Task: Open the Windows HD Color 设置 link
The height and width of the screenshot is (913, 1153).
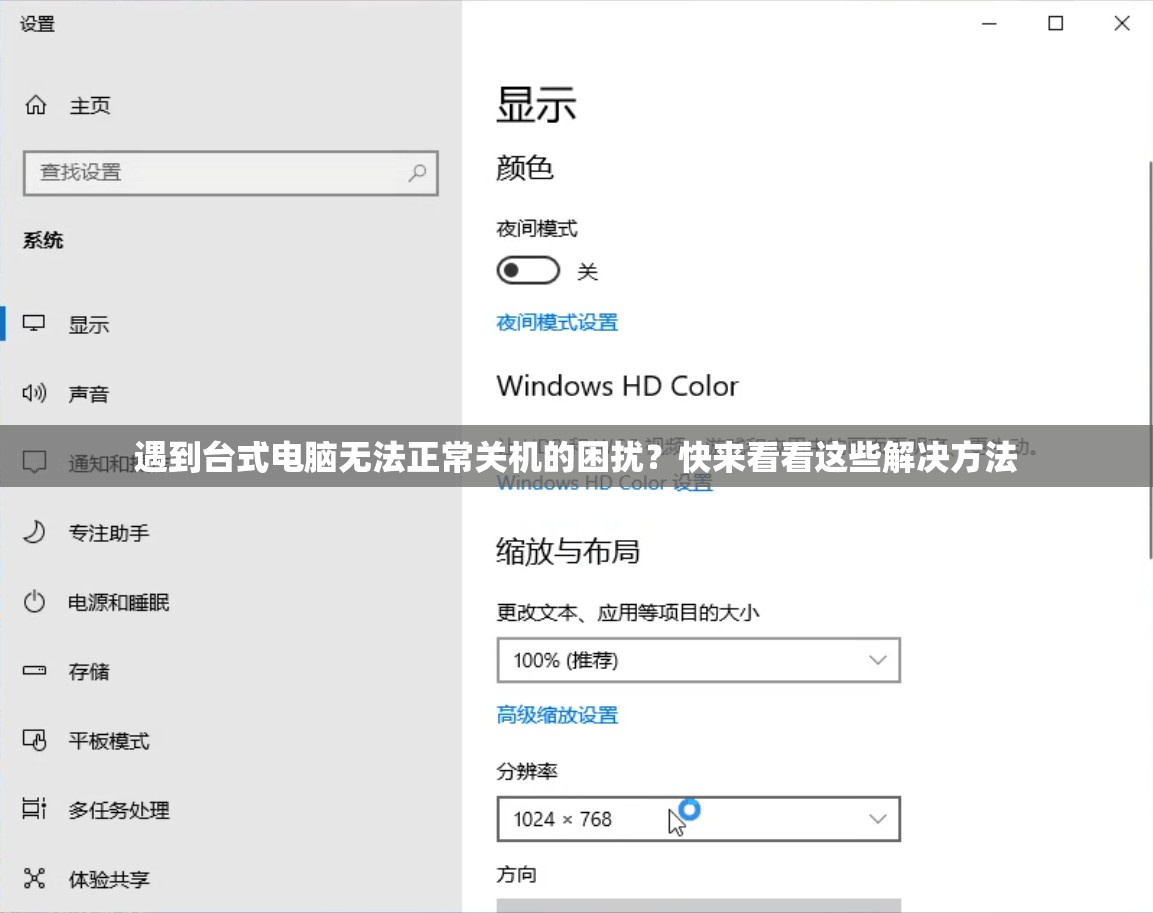Action: coord(604,482)
